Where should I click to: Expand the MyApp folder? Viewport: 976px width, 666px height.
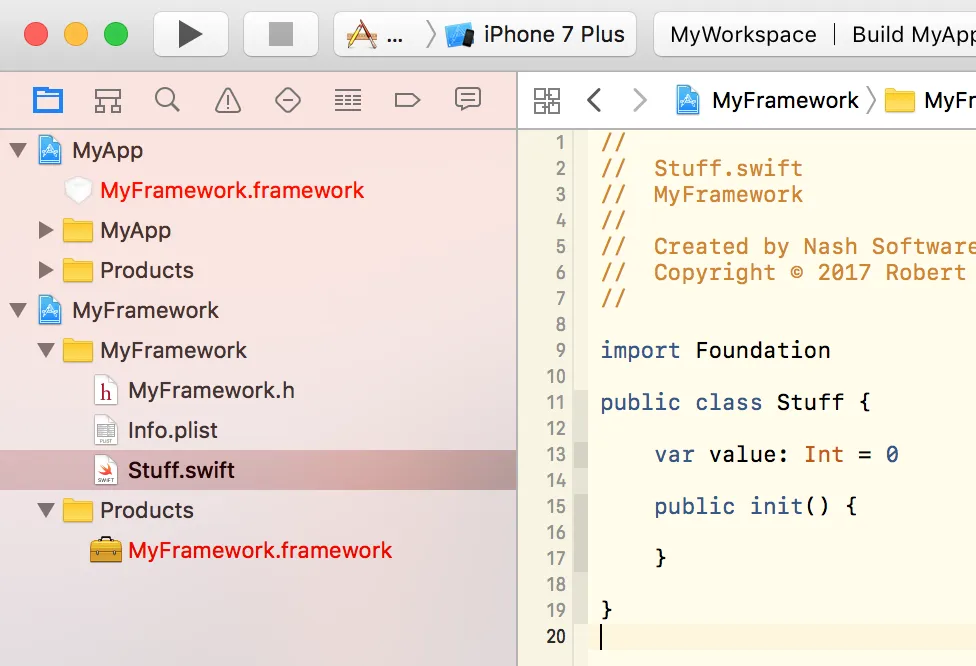click(45, 230)
